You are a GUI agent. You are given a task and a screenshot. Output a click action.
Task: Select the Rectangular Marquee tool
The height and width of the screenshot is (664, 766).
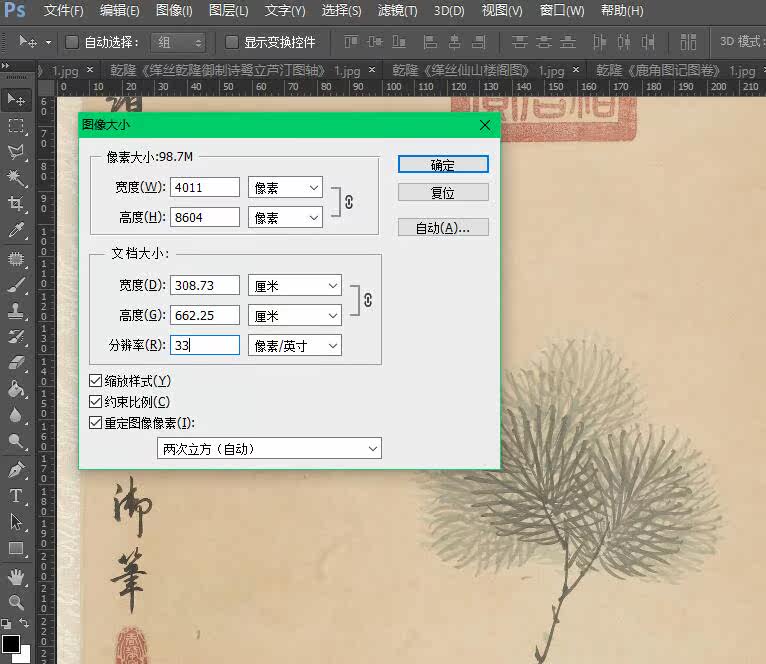click(16, 126)
